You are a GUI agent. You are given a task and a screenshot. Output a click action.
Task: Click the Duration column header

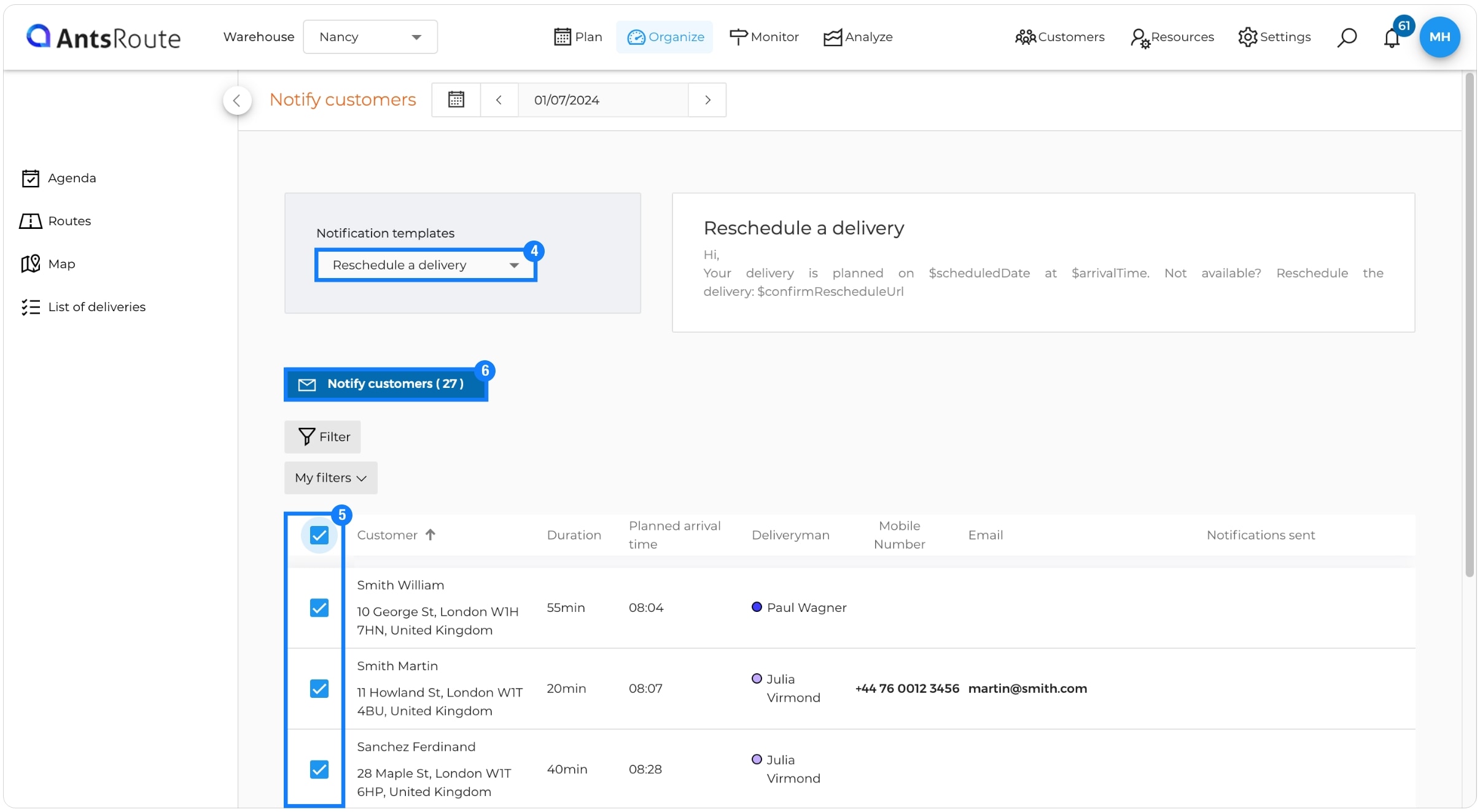point(574,535)
